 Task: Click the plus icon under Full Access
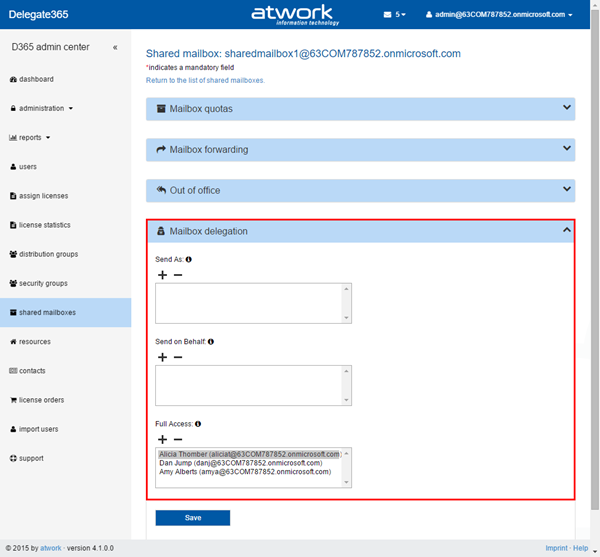click(x=162, y=439)
